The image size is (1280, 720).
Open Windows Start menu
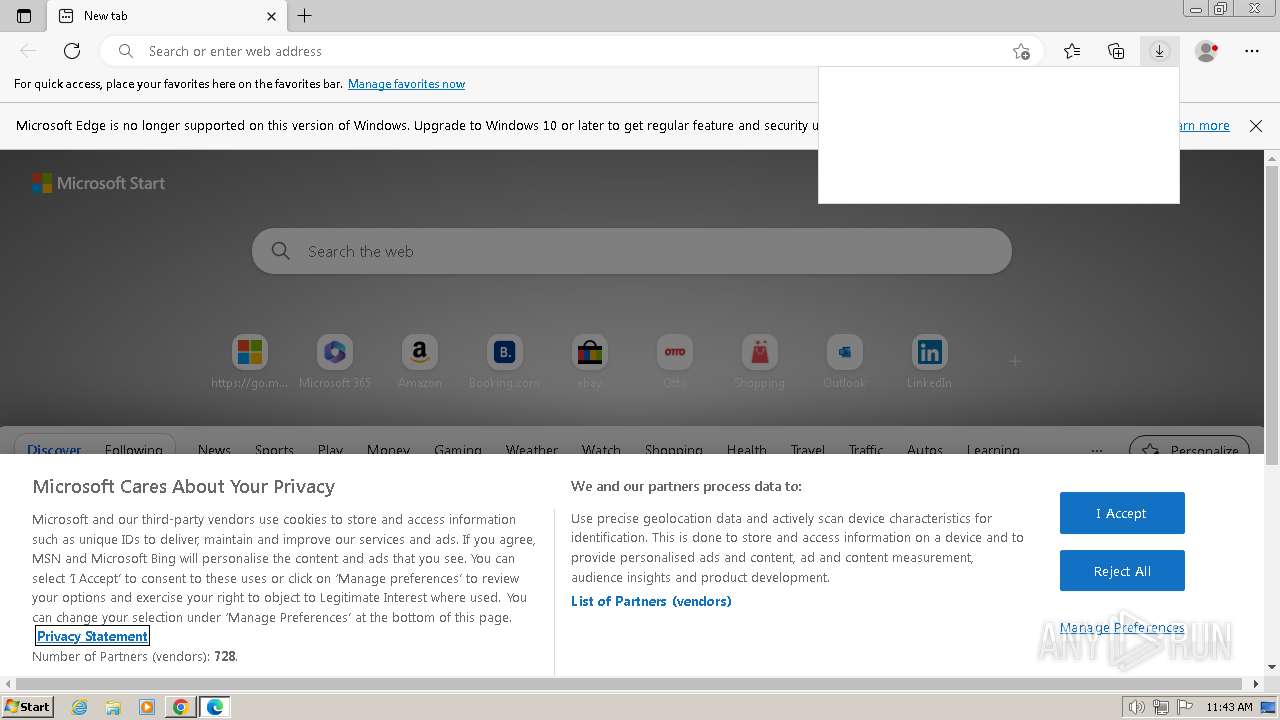[27, 707]
